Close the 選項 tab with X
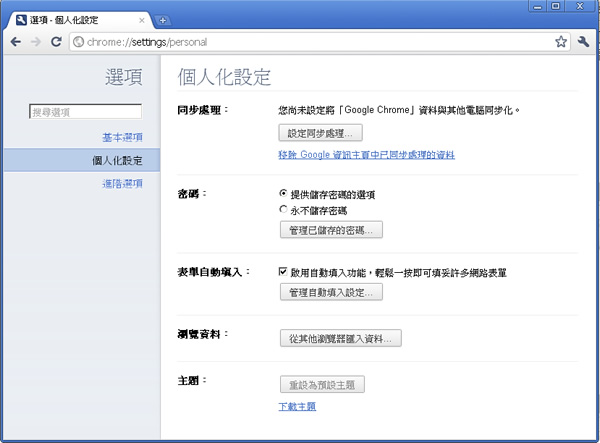This screenshot has width=600, height=443. (x=142, y=20)
